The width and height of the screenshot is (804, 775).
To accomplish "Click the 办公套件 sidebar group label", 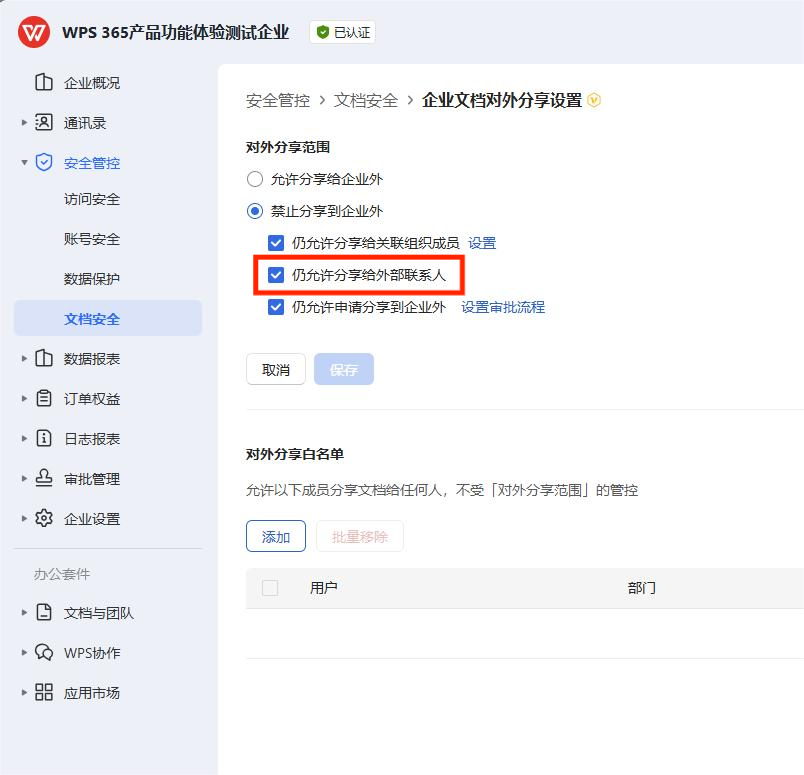I will [62, 574].
